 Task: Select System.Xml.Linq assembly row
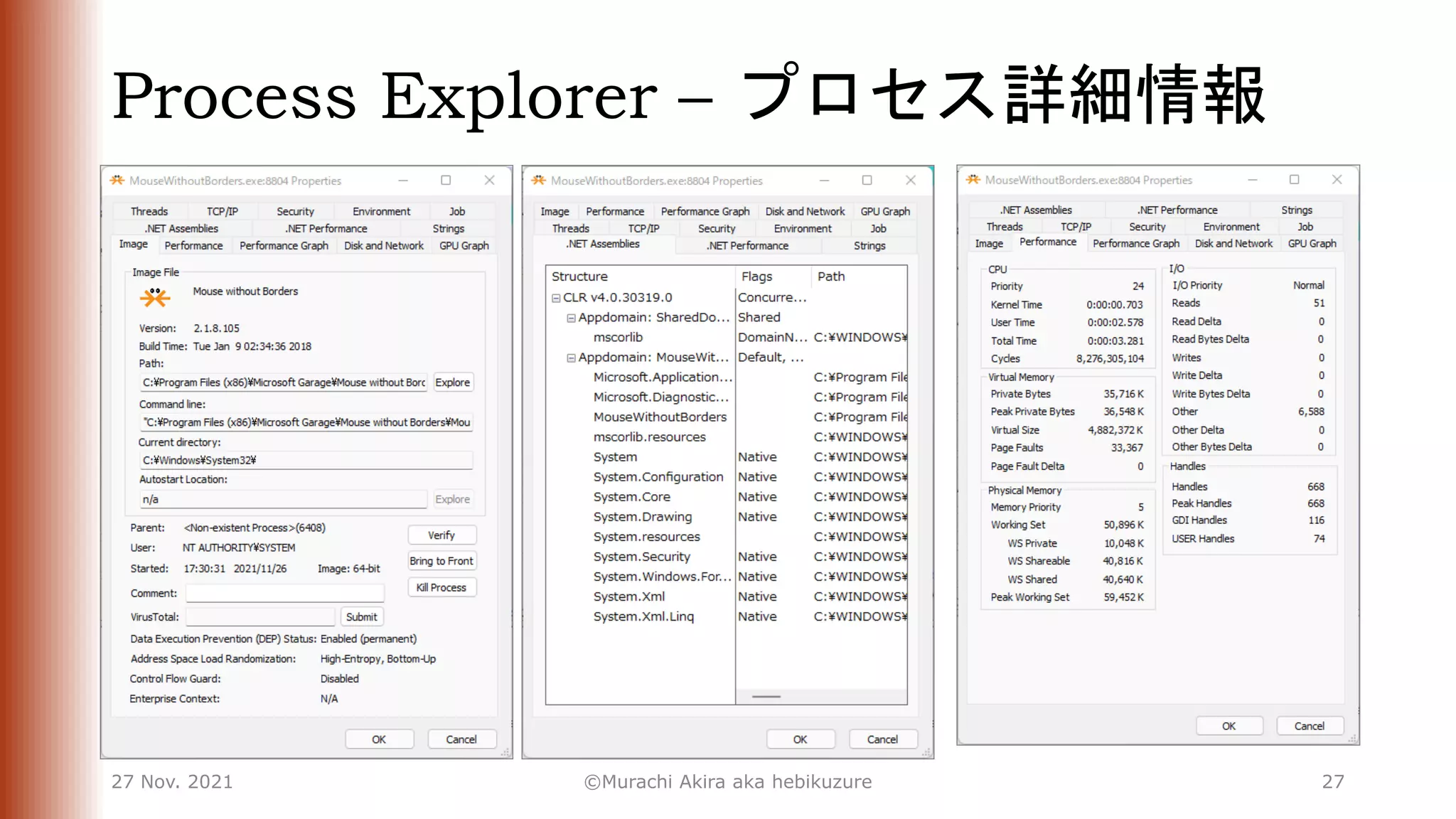(727, 616)
